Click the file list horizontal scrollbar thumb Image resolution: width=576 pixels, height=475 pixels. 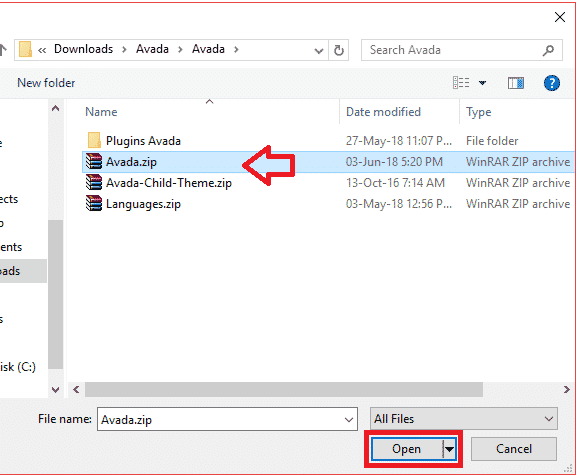tap(284, 389)
